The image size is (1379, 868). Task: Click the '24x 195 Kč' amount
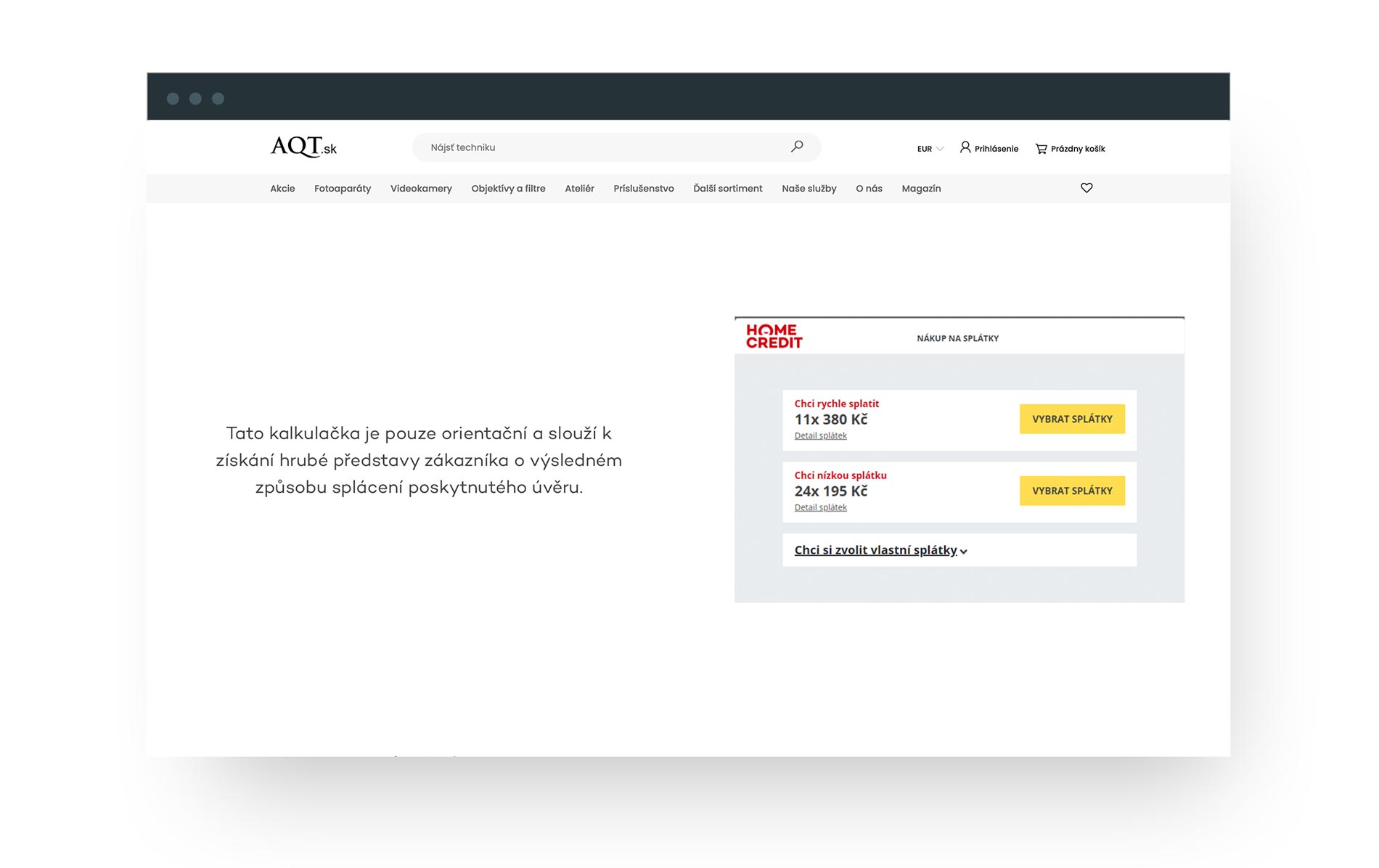830,491
